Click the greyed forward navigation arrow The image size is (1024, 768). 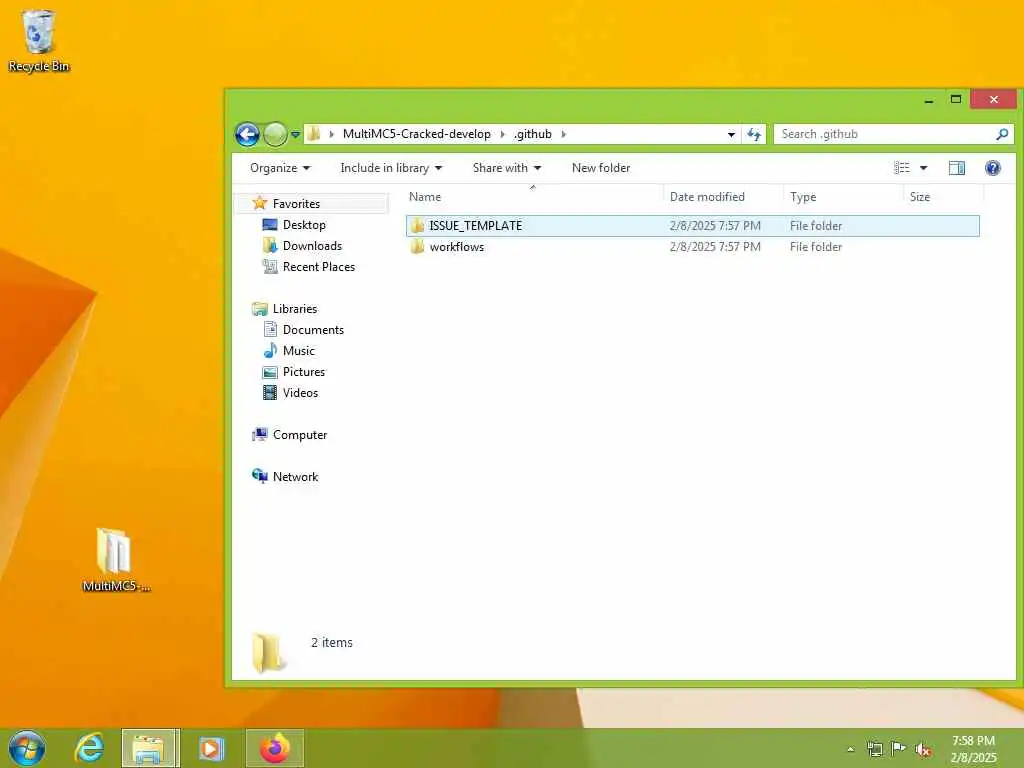[x=275, y=135]
